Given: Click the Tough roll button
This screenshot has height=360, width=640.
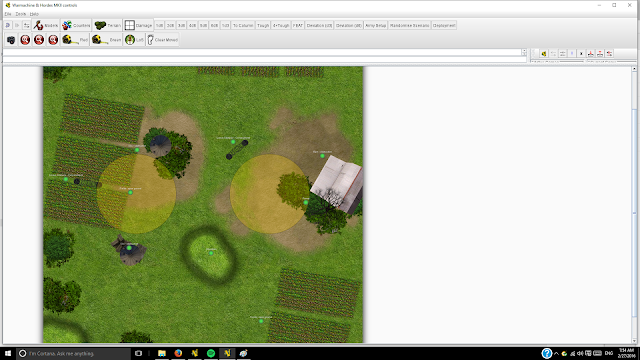Looking at the screenshot, I should 263,25.
